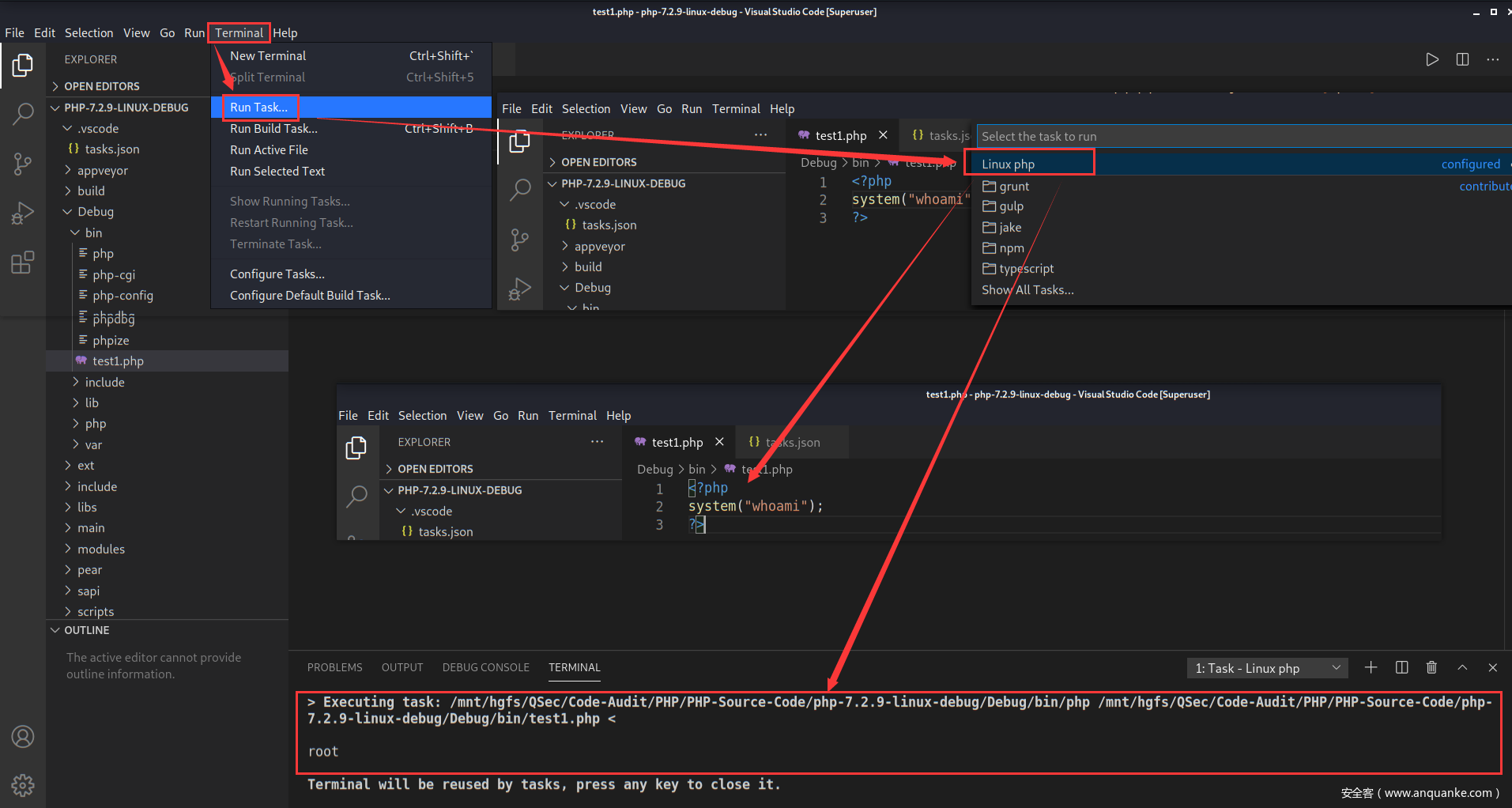Switch to the DEBUG CONSOLE tab
Image resolution: width=1512 pixels, height=808 pixels.
click(485, 667)
